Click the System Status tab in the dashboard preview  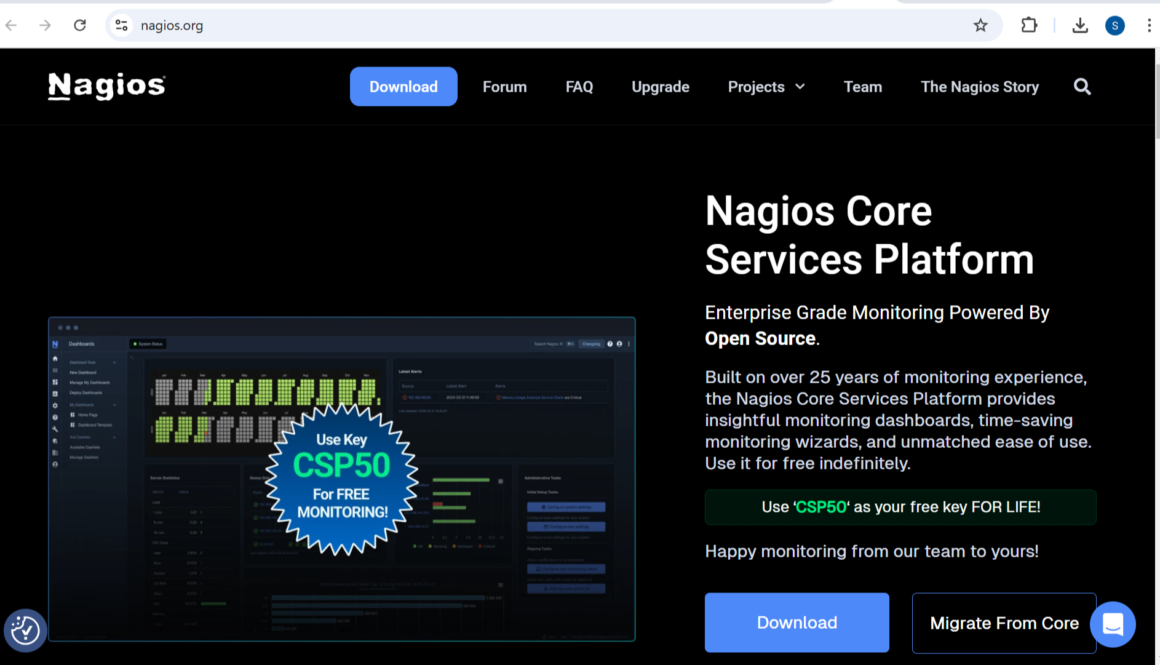click(147, 344)
